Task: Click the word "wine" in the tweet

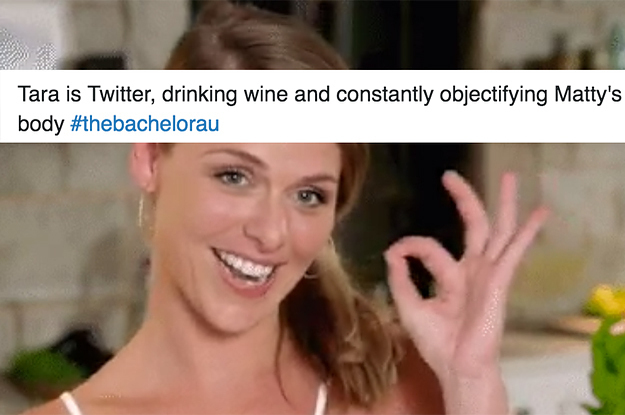Action: pyautogui.click(x=266, y=94)
